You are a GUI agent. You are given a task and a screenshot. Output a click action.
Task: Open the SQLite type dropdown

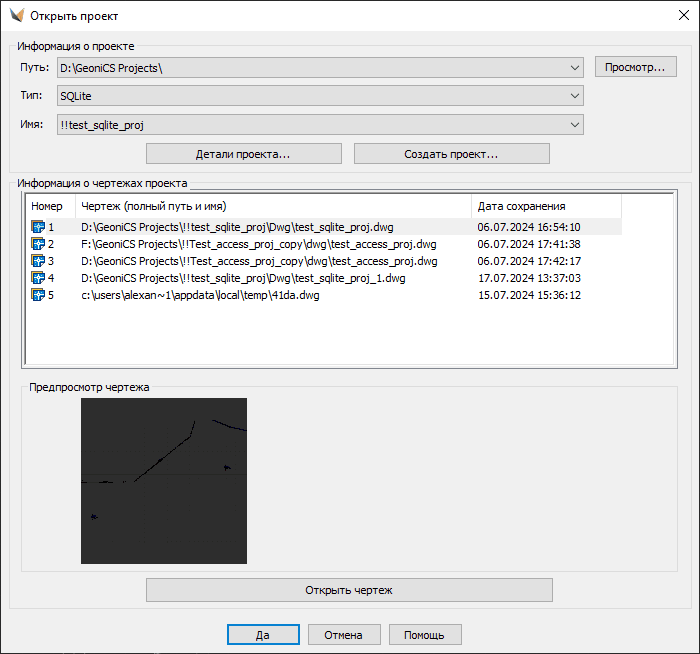pyautogui.click(x=575, y=96)
